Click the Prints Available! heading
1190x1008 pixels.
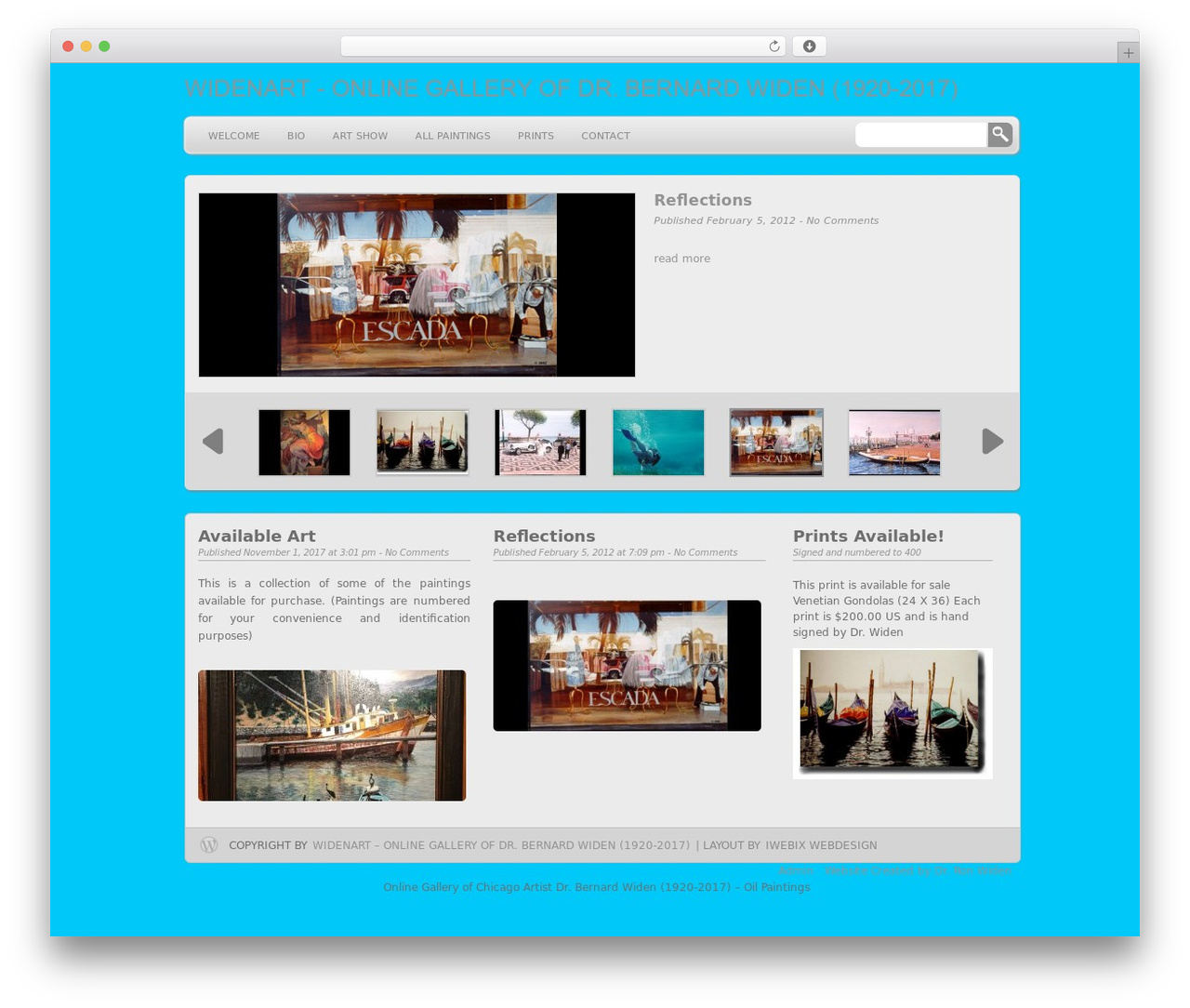868,536
